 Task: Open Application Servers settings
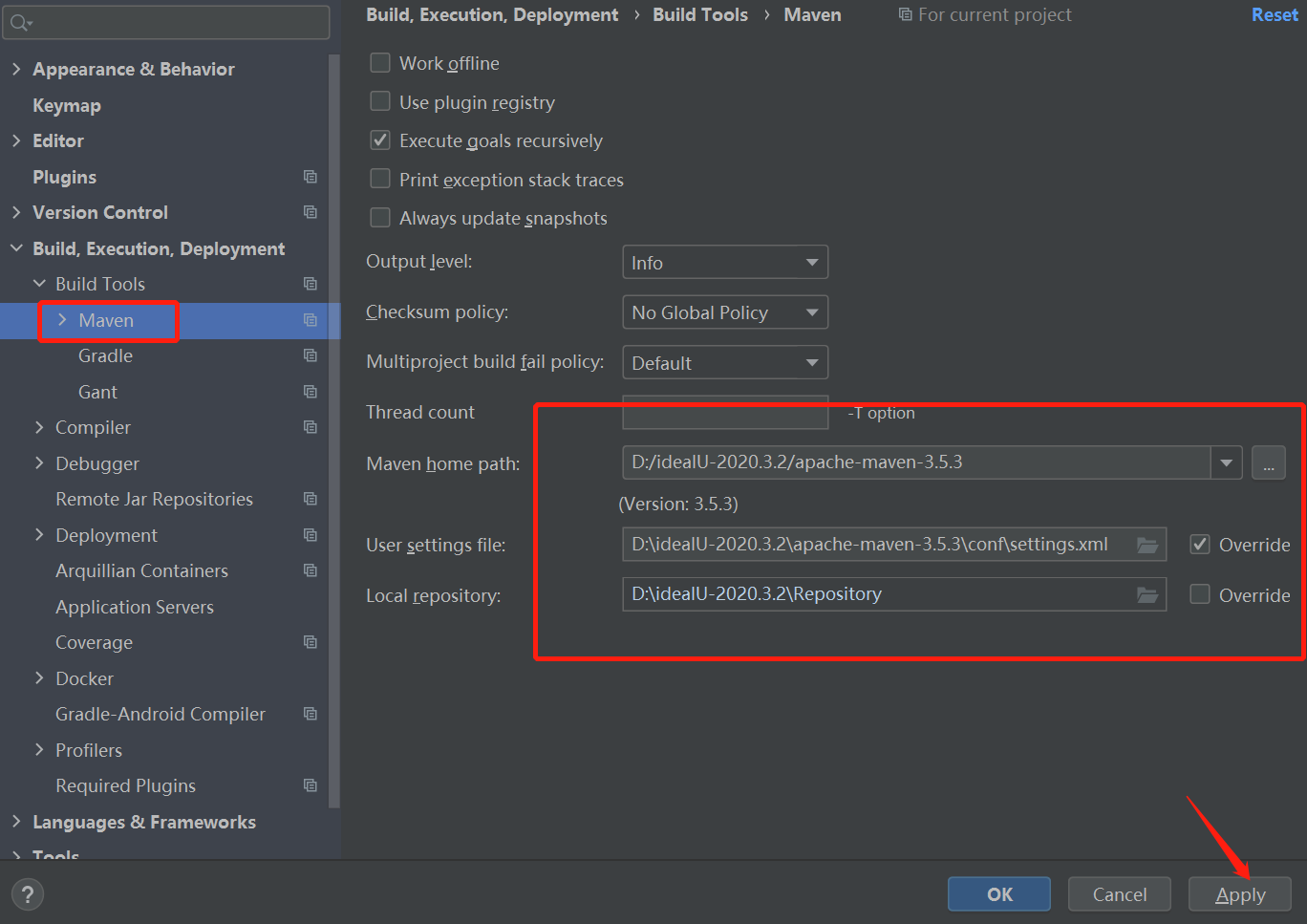135,607
